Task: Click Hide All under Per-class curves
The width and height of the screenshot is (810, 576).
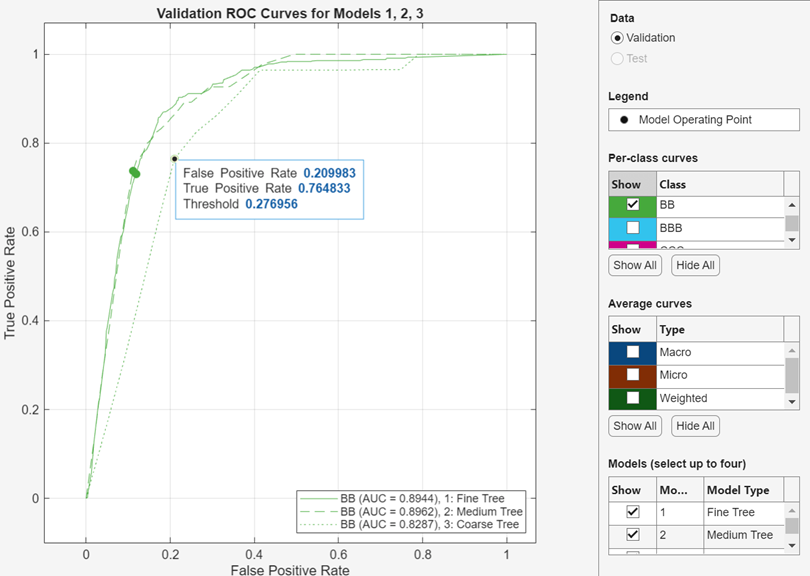Action: (x=695, y=266)
